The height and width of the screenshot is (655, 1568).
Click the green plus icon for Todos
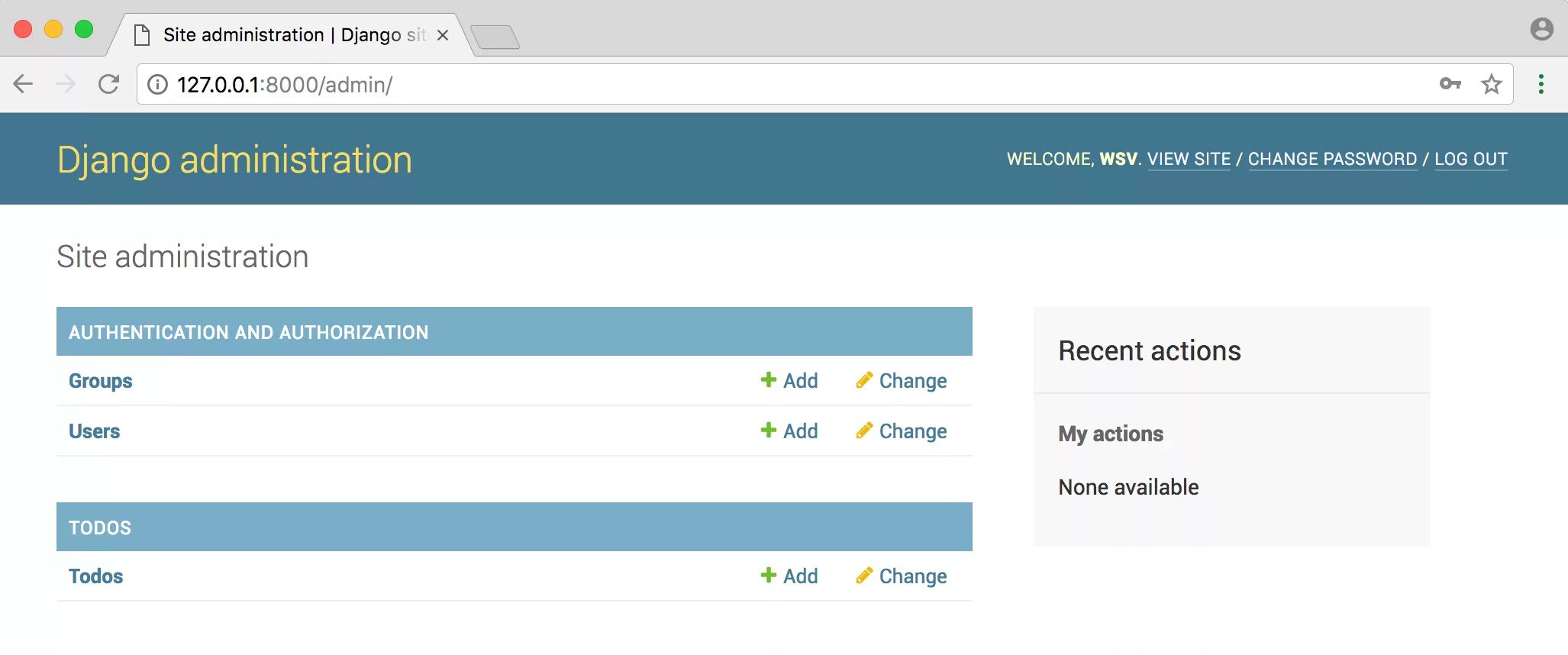point(769,575)
